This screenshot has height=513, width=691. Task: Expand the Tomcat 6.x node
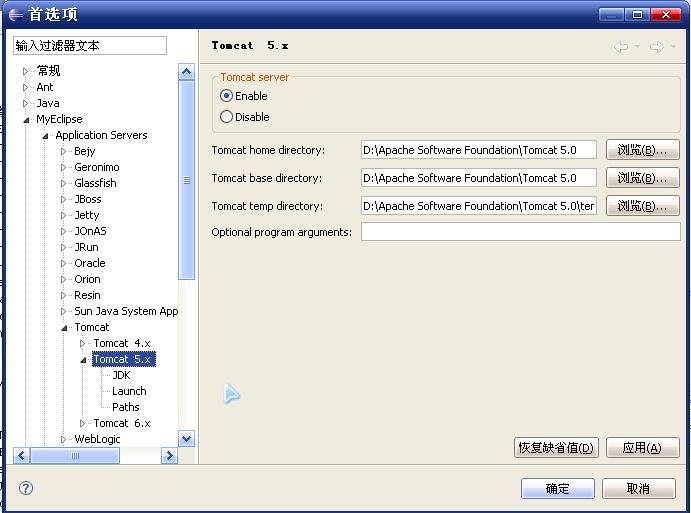tap(82, 424)
